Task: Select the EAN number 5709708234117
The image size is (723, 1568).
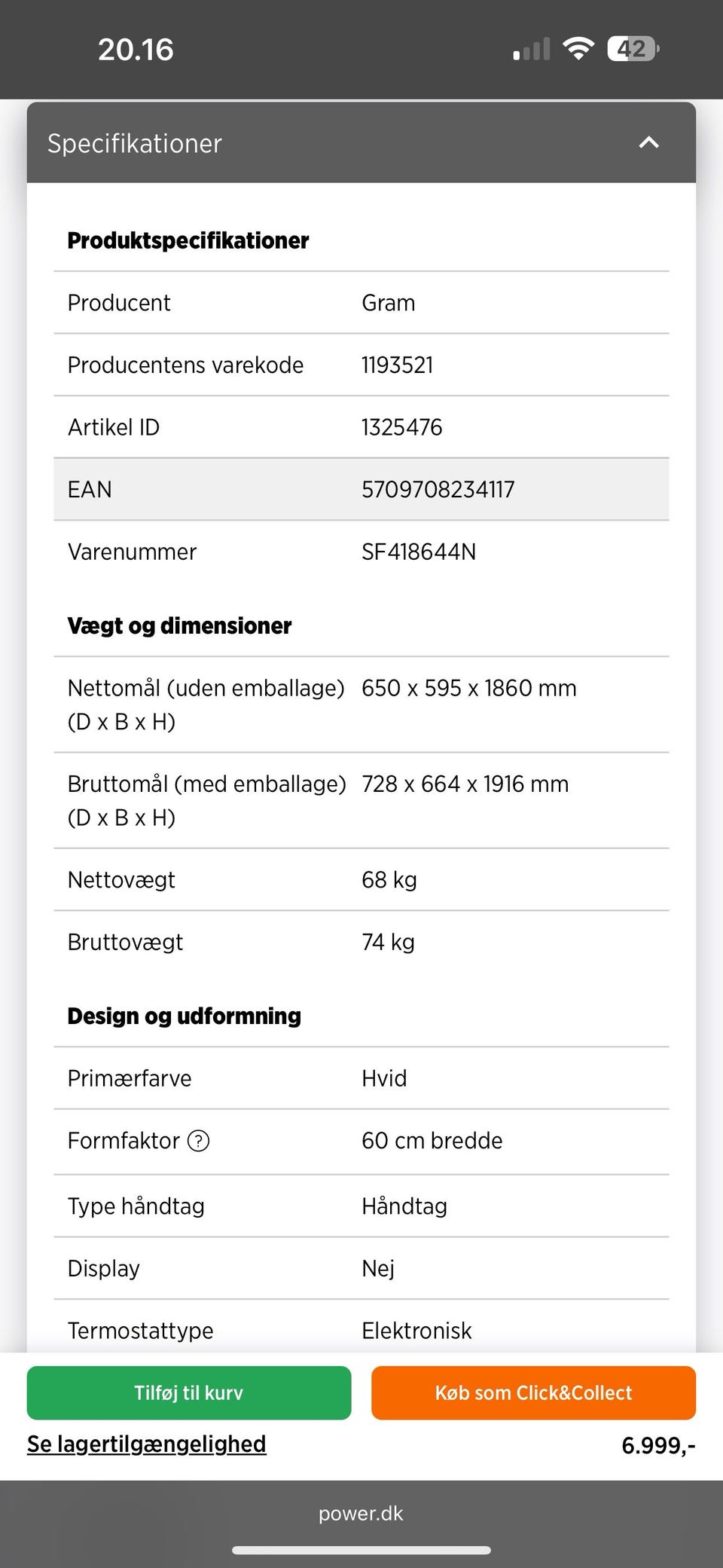Action: click(x=438, y=490)
